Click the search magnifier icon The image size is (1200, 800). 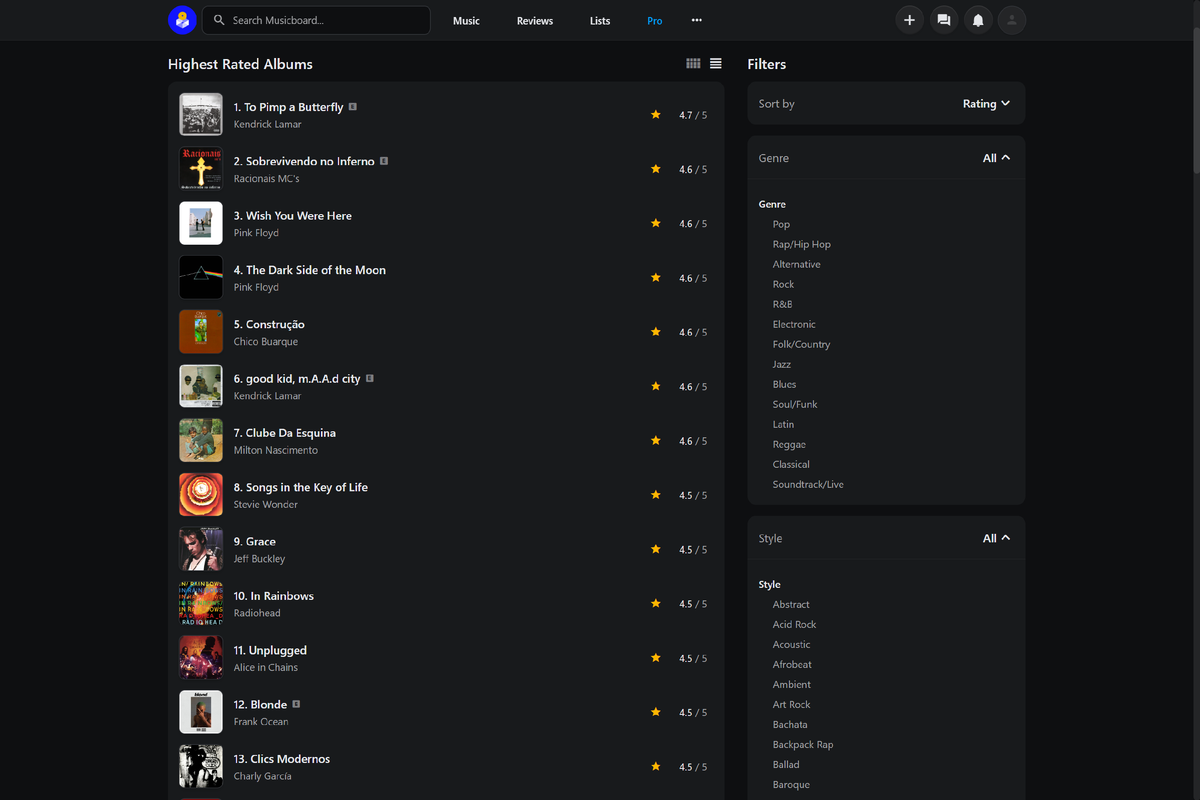pos(219,20)
